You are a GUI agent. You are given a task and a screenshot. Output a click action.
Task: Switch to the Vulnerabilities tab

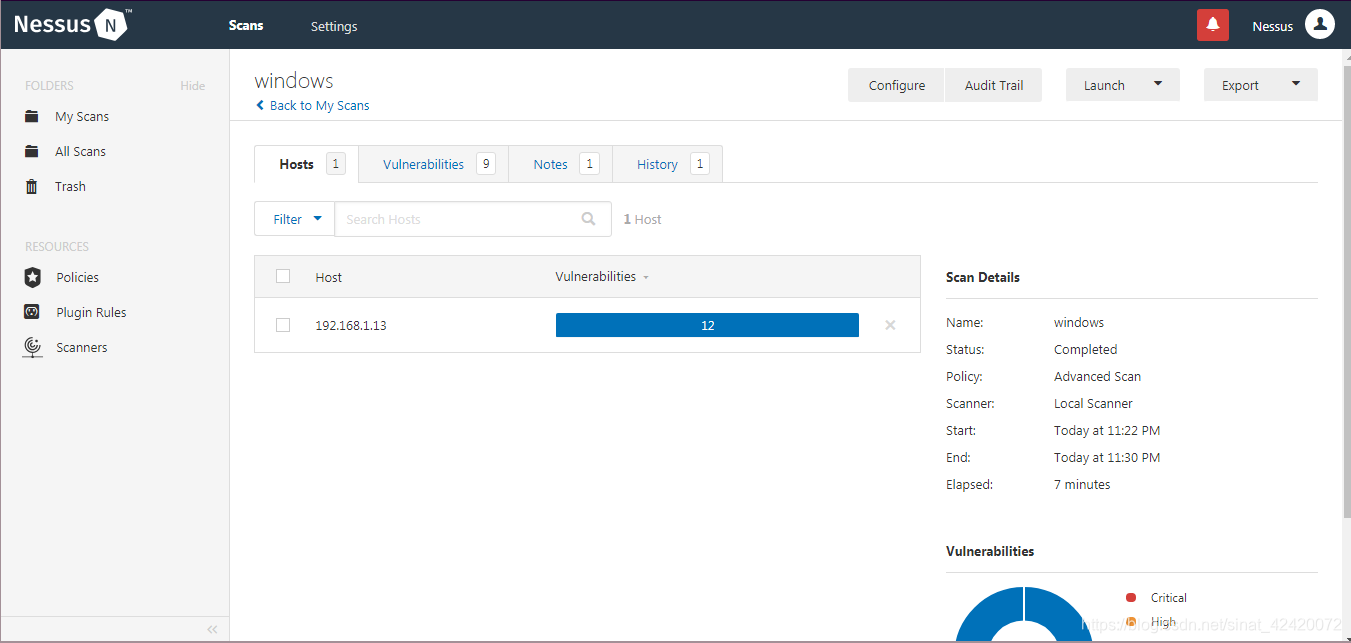433,164
